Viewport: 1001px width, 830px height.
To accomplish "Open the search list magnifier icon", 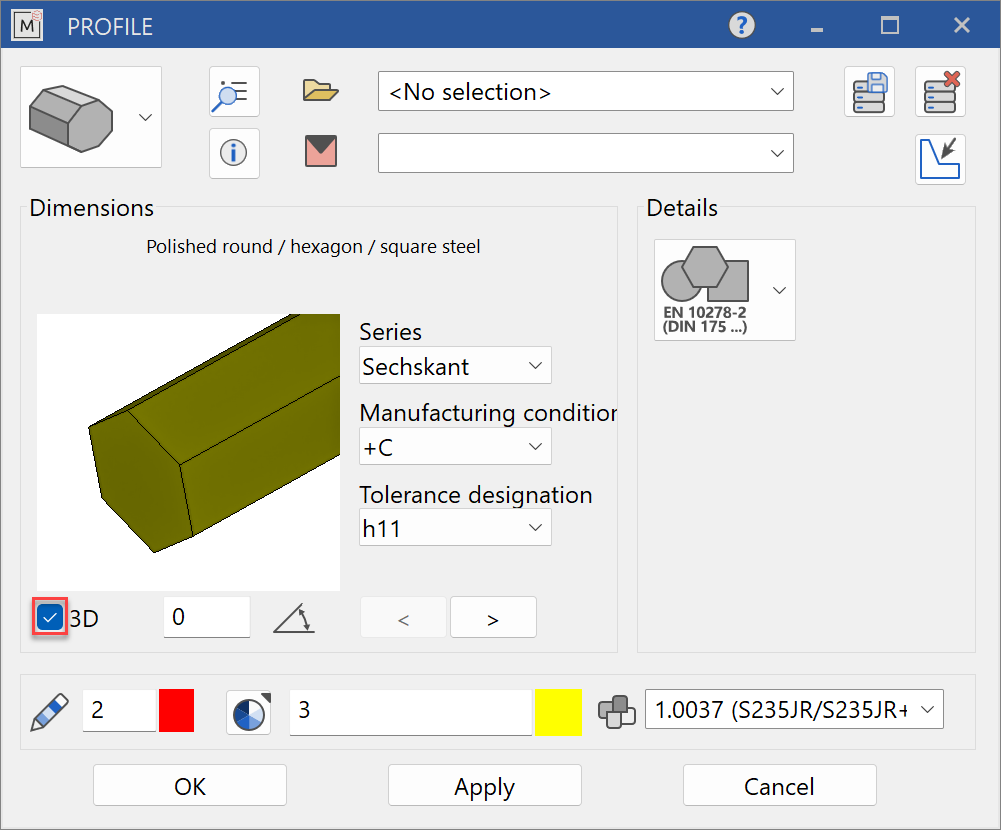I will tap(234, 92).
